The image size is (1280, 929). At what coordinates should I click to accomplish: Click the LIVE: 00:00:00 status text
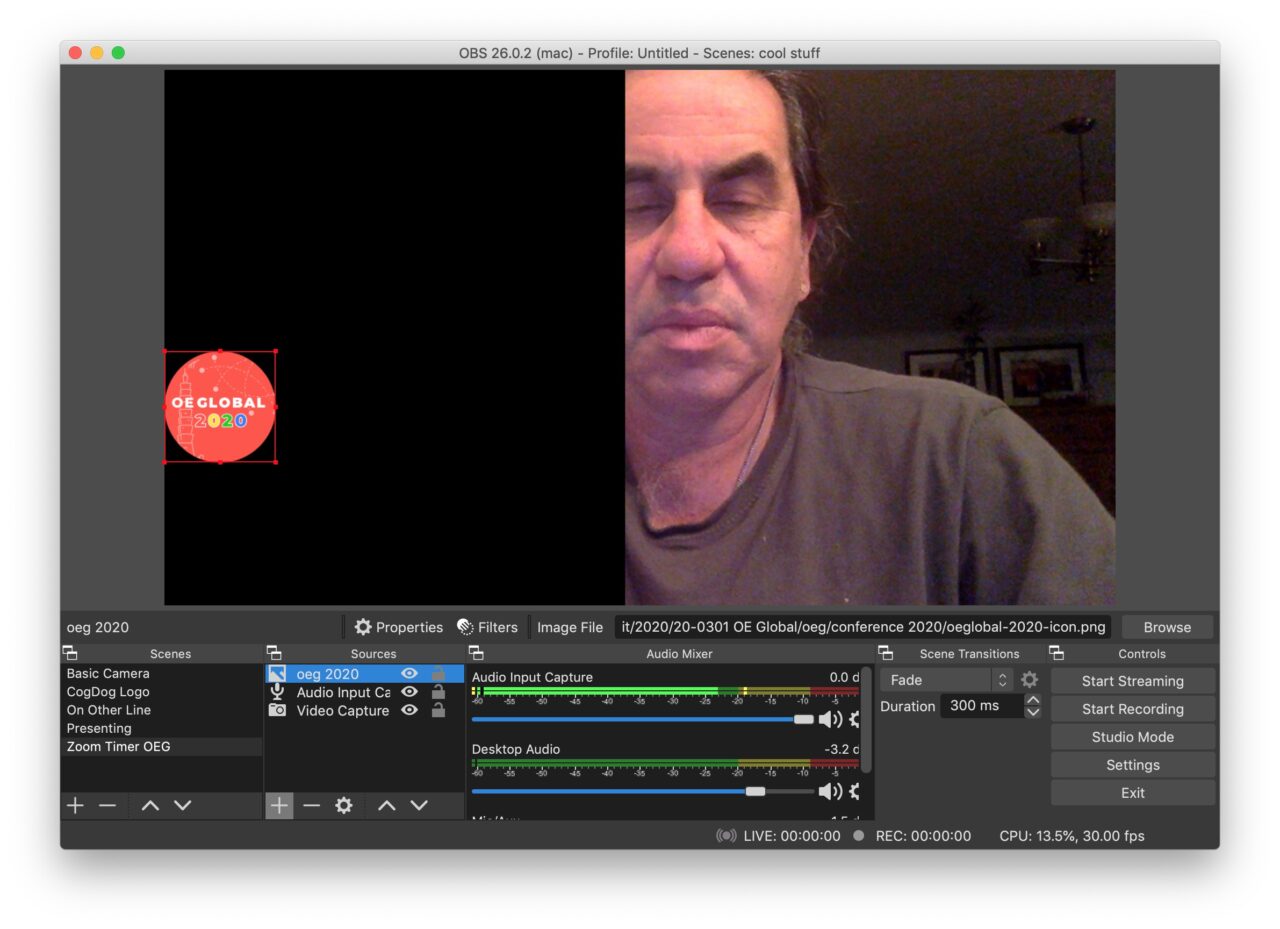coord(792,836)
